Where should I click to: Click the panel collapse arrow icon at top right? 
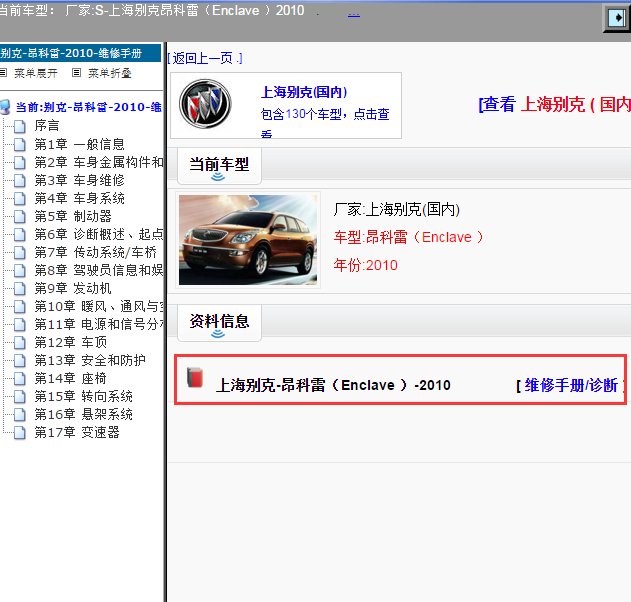tap(617, 18)
